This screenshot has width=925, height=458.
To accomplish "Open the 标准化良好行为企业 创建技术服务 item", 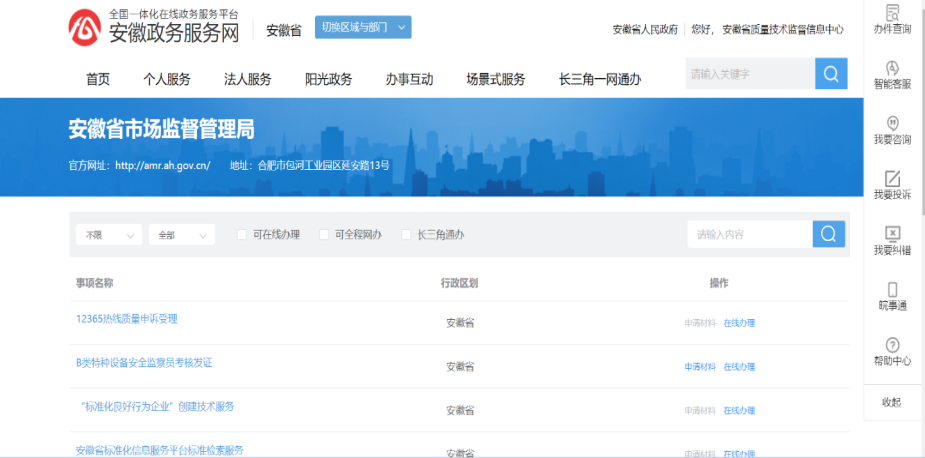I will tap(157, 407).
